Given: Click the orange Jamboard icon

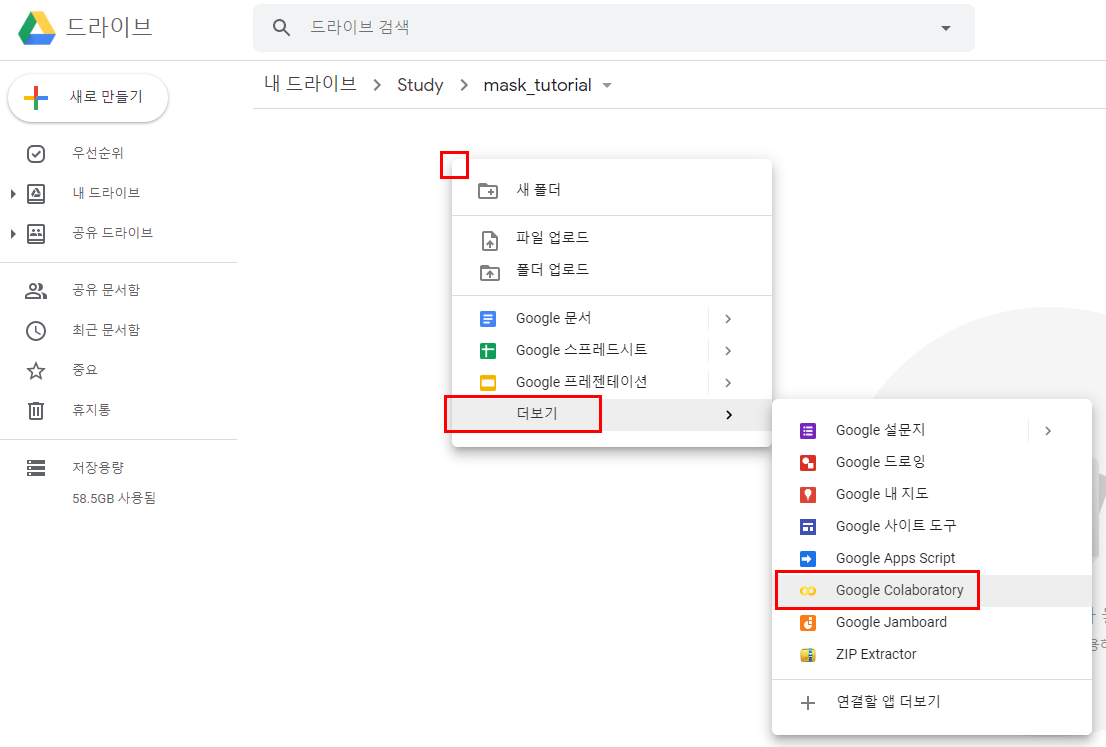Looking at the screenshot, I should [x=808, y=623].
